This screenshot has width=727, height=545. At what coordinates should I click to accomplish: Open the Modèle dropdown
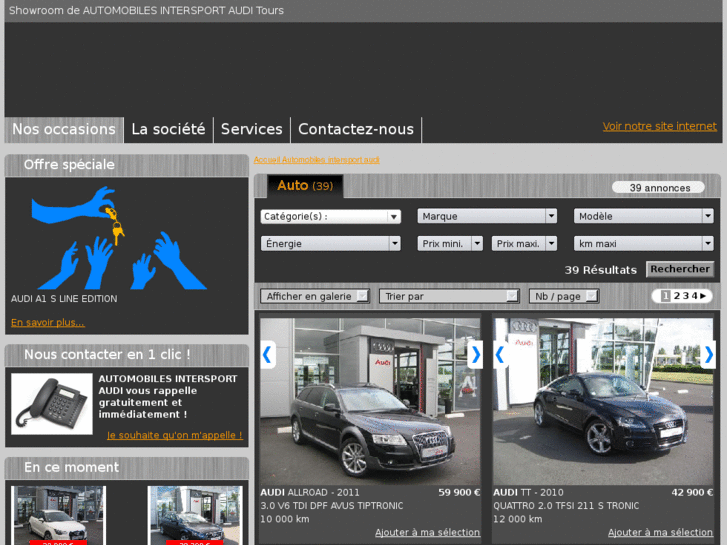[644, 216]
